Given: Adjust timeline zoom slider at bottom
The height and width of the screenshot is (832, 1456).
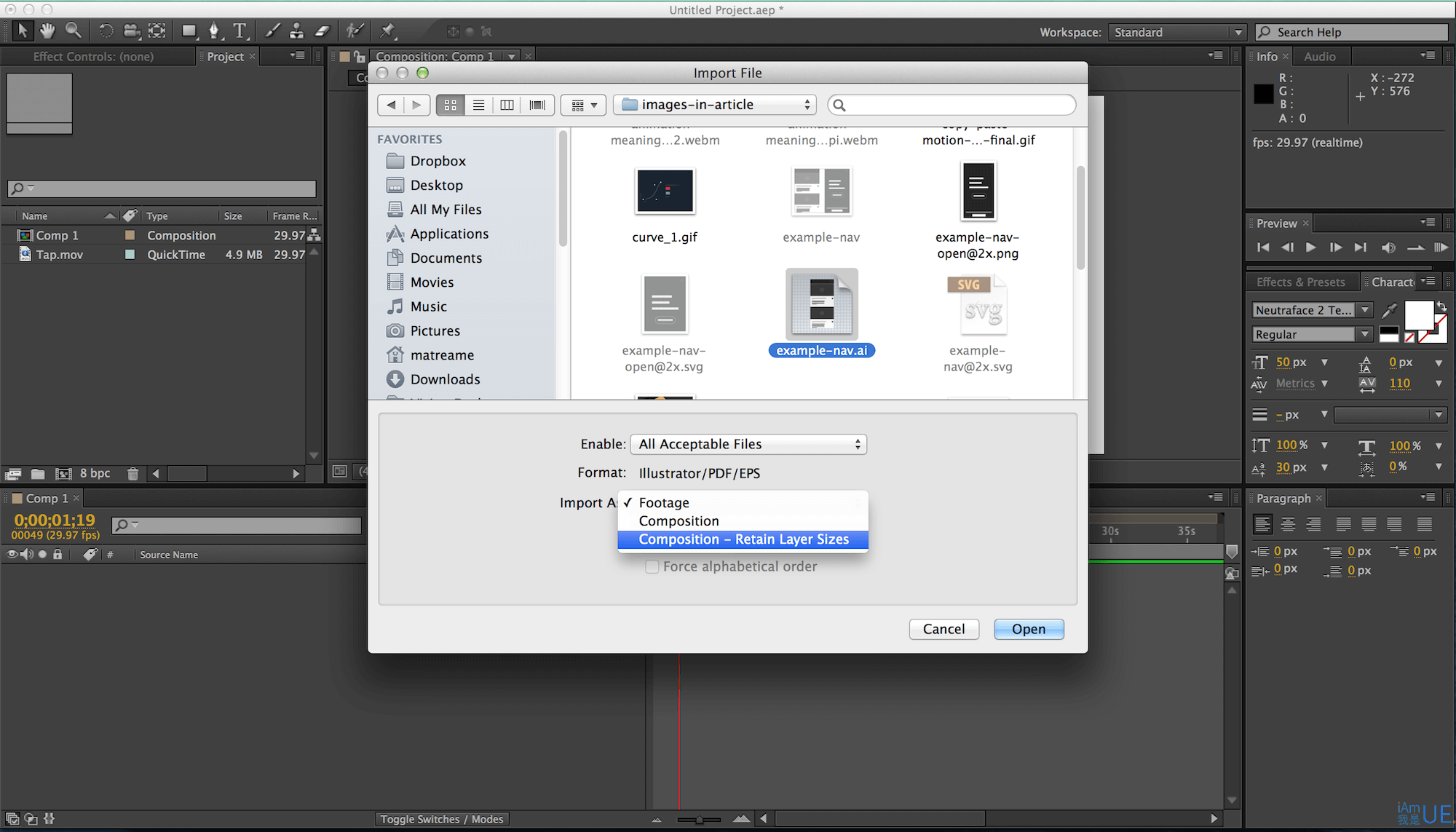Looking at the screenshot, I should 699,820.
